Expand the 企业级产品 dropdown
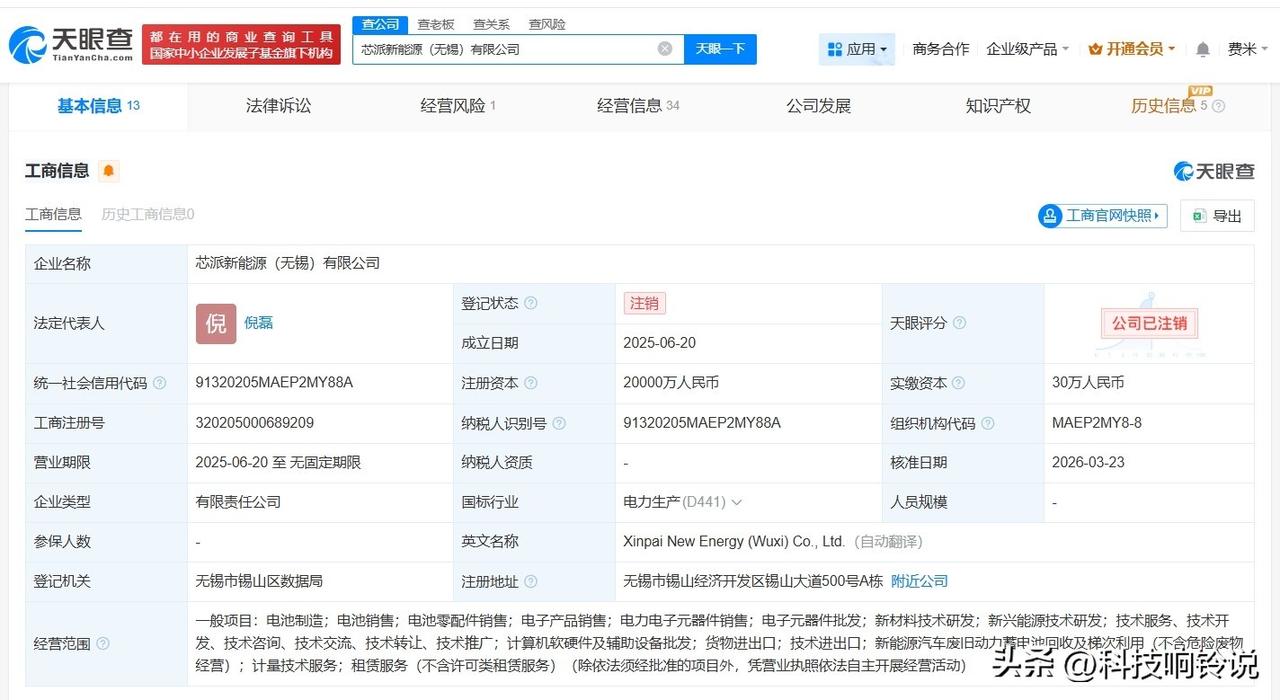Viewport: 1280px width, 700px height. coord(1027,49)
